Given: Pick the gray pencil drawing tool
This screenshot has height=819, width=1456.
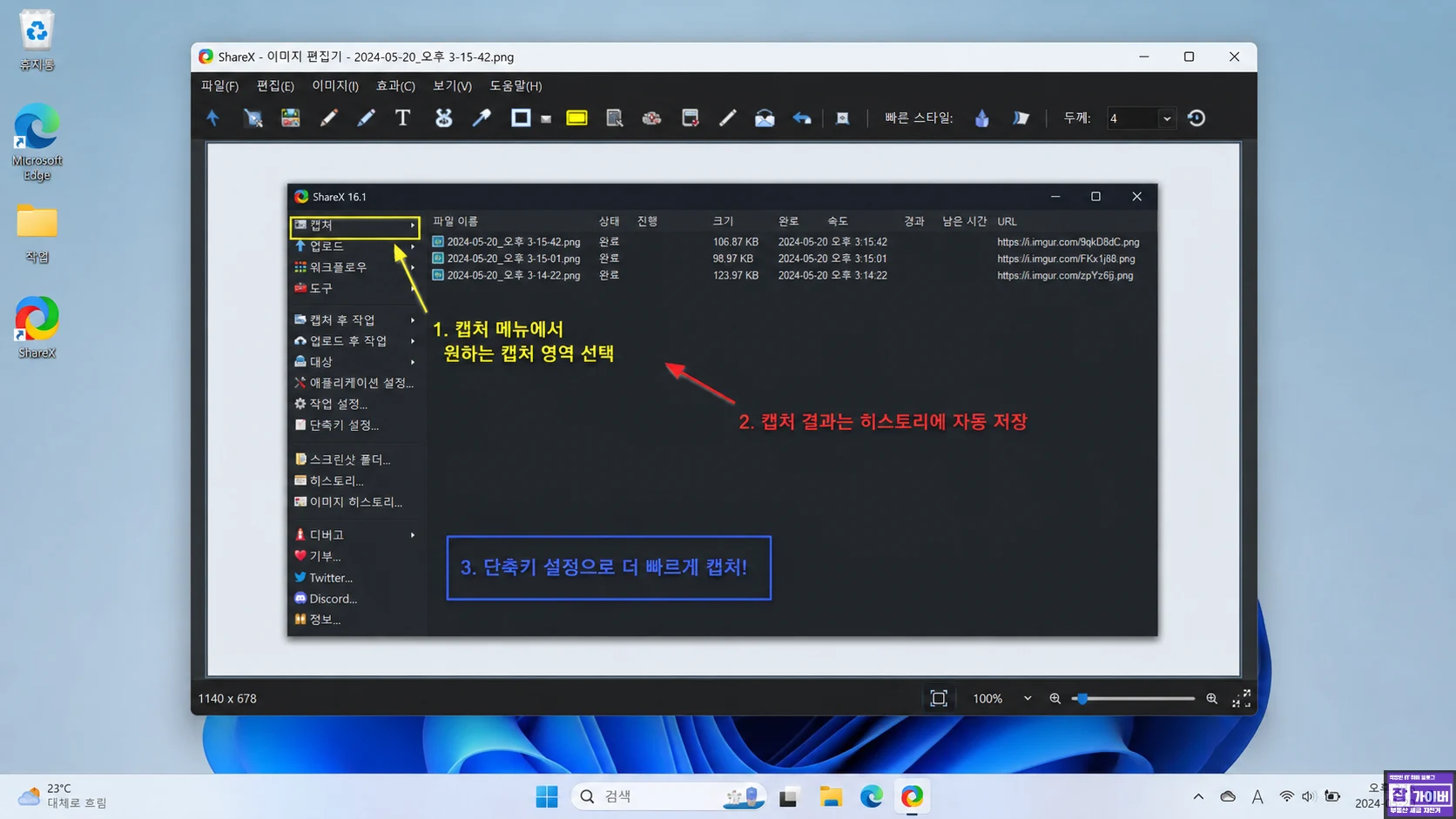Looking at the screenshot, I should [328, 117].
